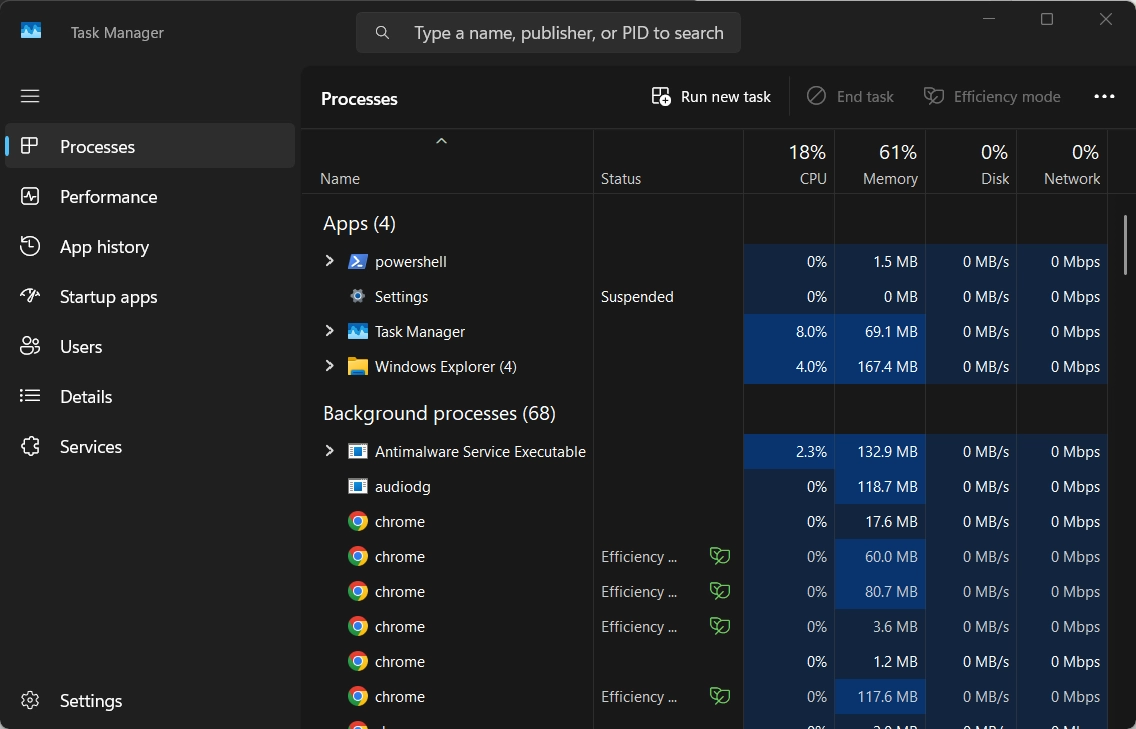The width and height of the screenshot is (1136, 729).
Task: Select the powershell app icon
Action: (x=357, y=262)
